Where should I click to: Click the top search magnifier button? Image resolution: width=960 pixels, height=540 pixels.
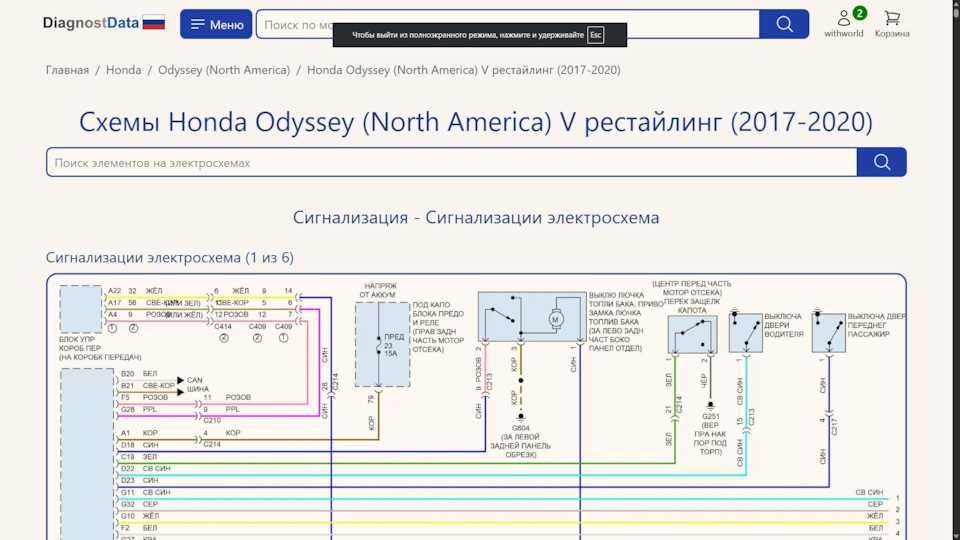[x=784, y=24]
